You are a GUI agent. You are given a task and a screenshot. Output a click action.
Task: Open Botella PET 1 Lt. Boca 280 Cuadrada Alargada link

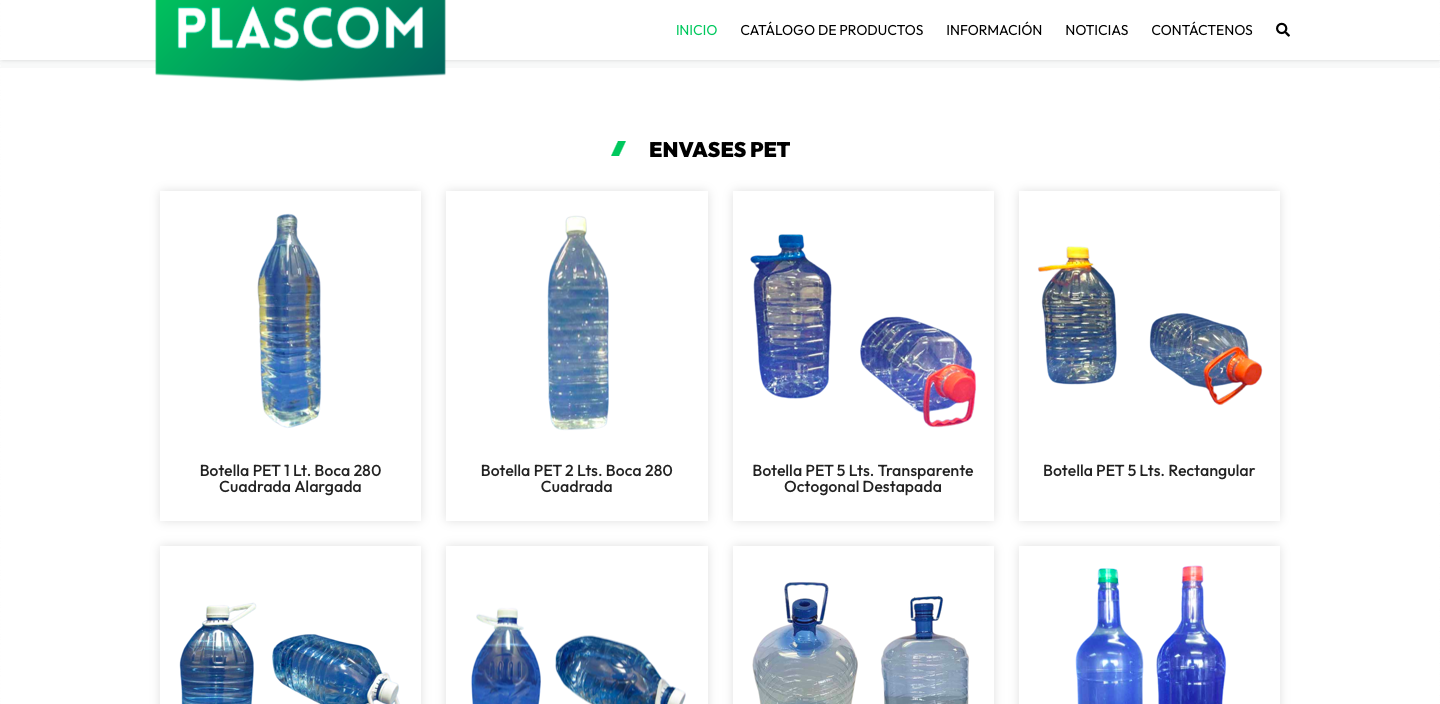point(290,478)
